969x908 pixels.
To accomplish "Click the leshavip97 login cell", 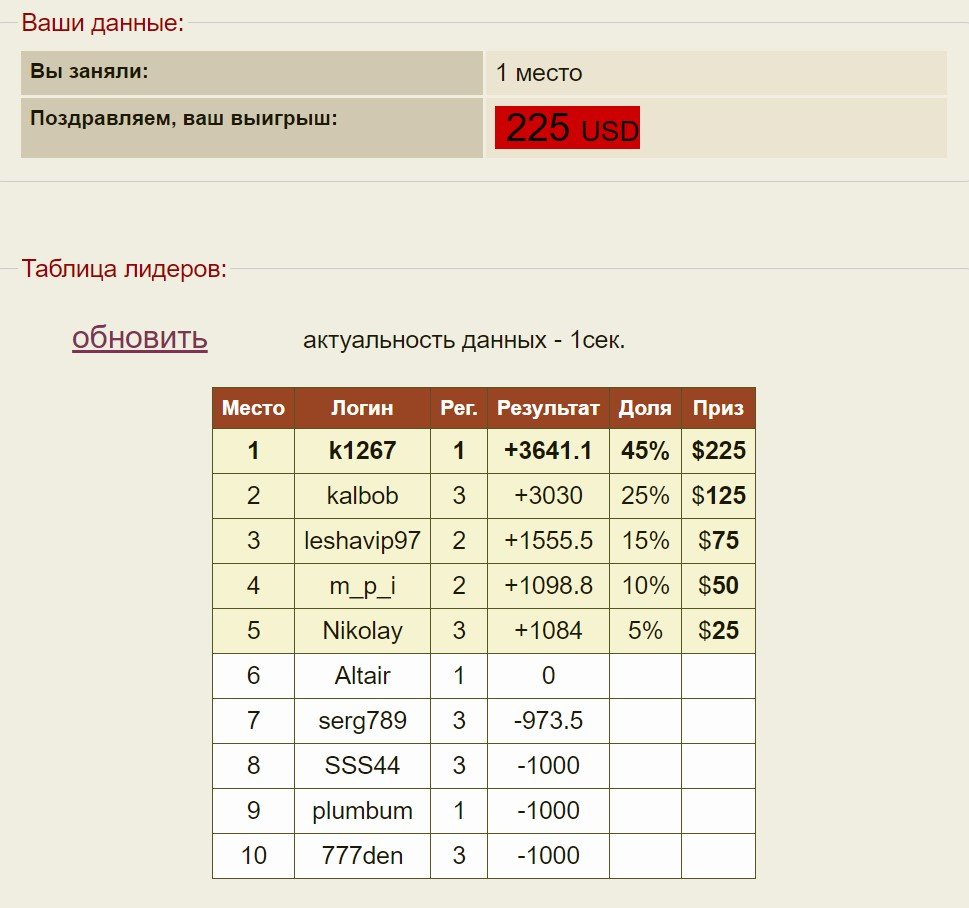I will 362,541.
